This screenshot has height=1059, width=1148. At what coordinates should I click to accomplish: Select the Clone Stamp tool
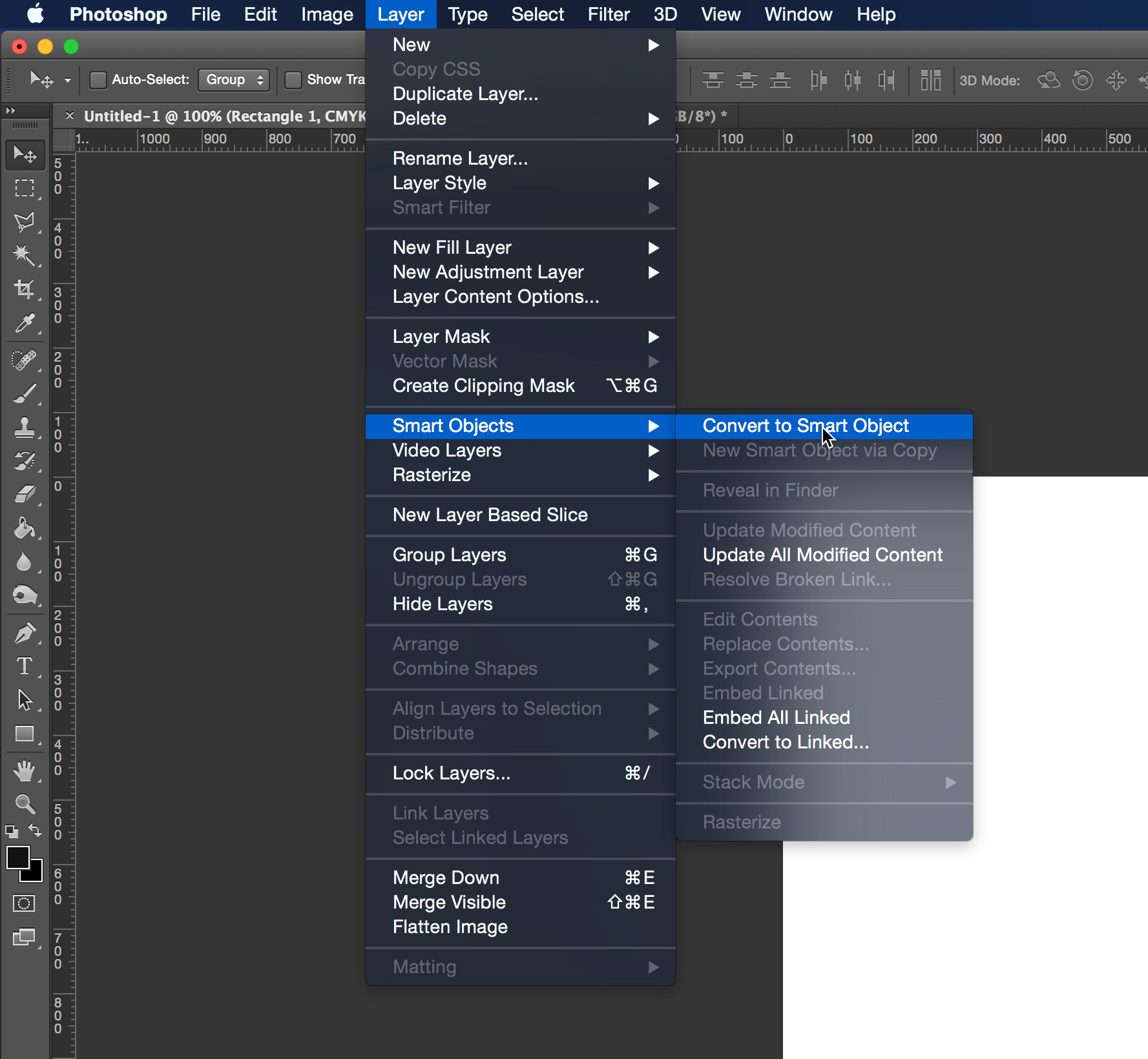(x=25, y=427)
